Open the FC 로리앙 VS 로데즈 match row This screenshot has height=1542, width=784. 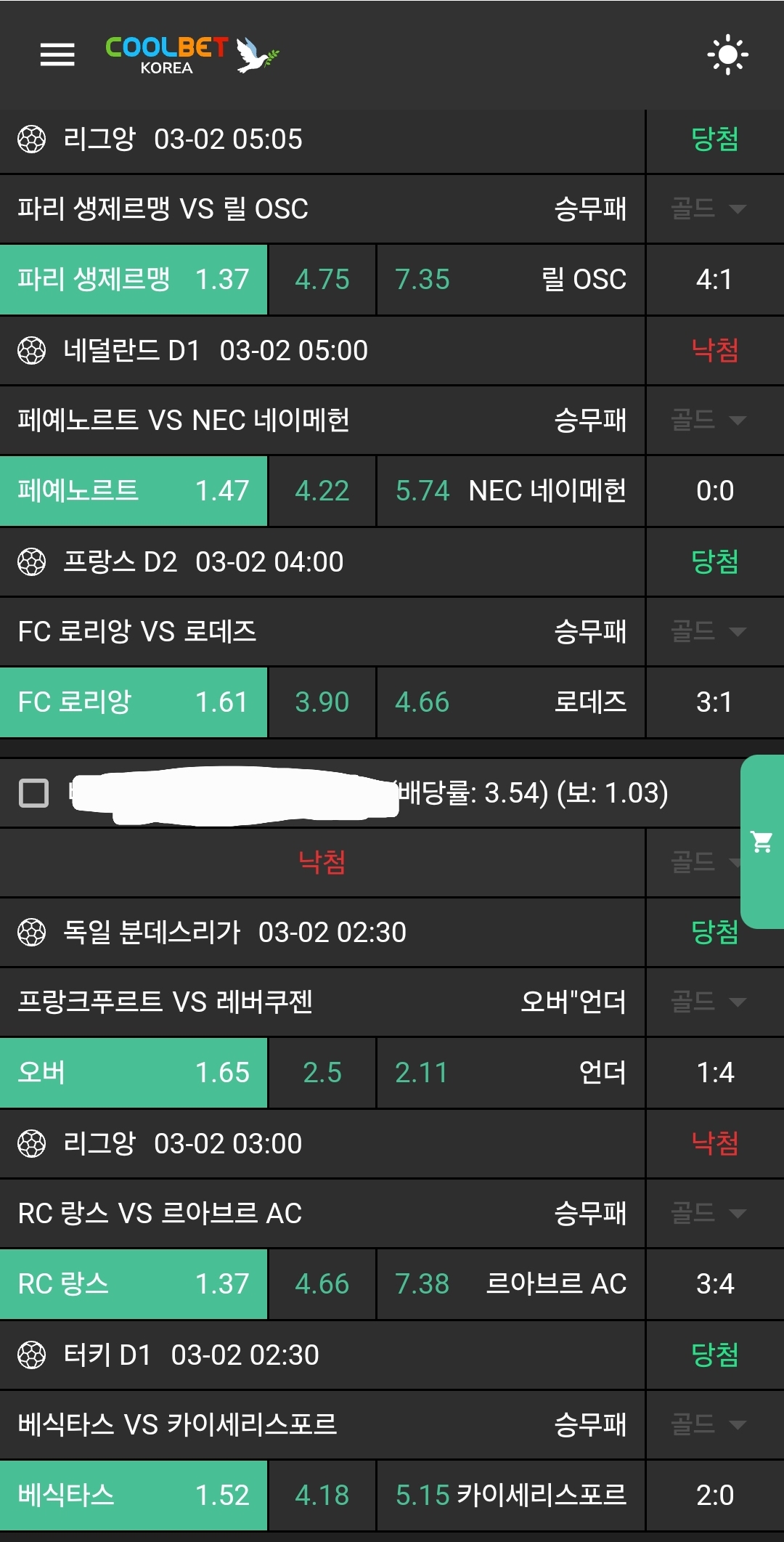pos(322,632)
